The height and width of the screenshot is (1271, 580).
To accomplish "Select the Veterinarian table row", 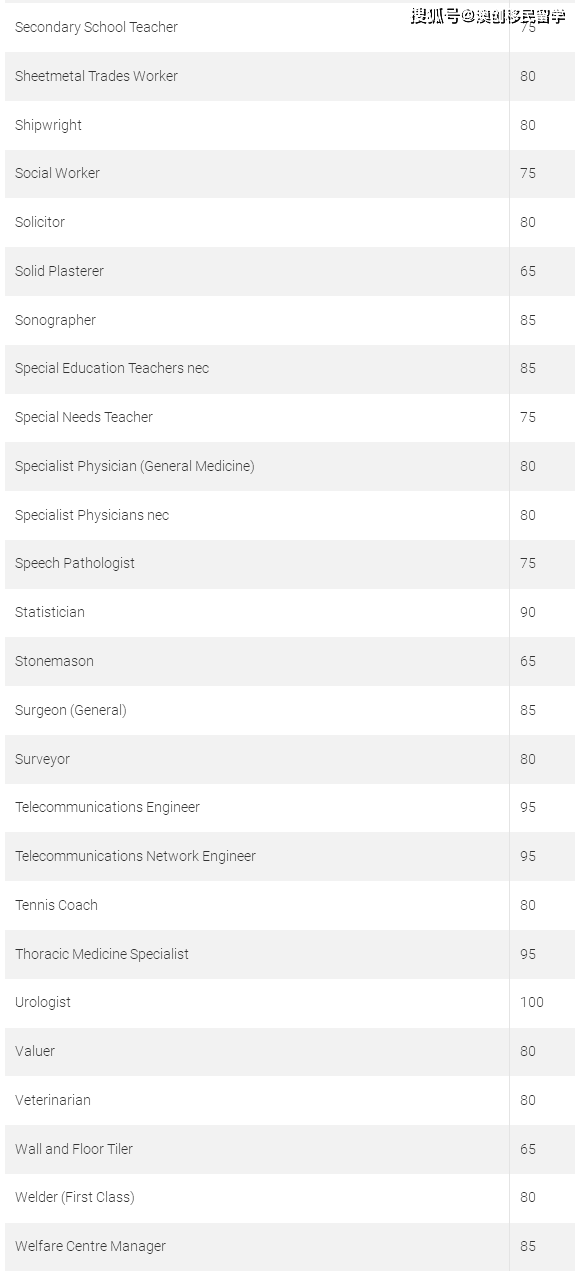I will coord(290,1100).
